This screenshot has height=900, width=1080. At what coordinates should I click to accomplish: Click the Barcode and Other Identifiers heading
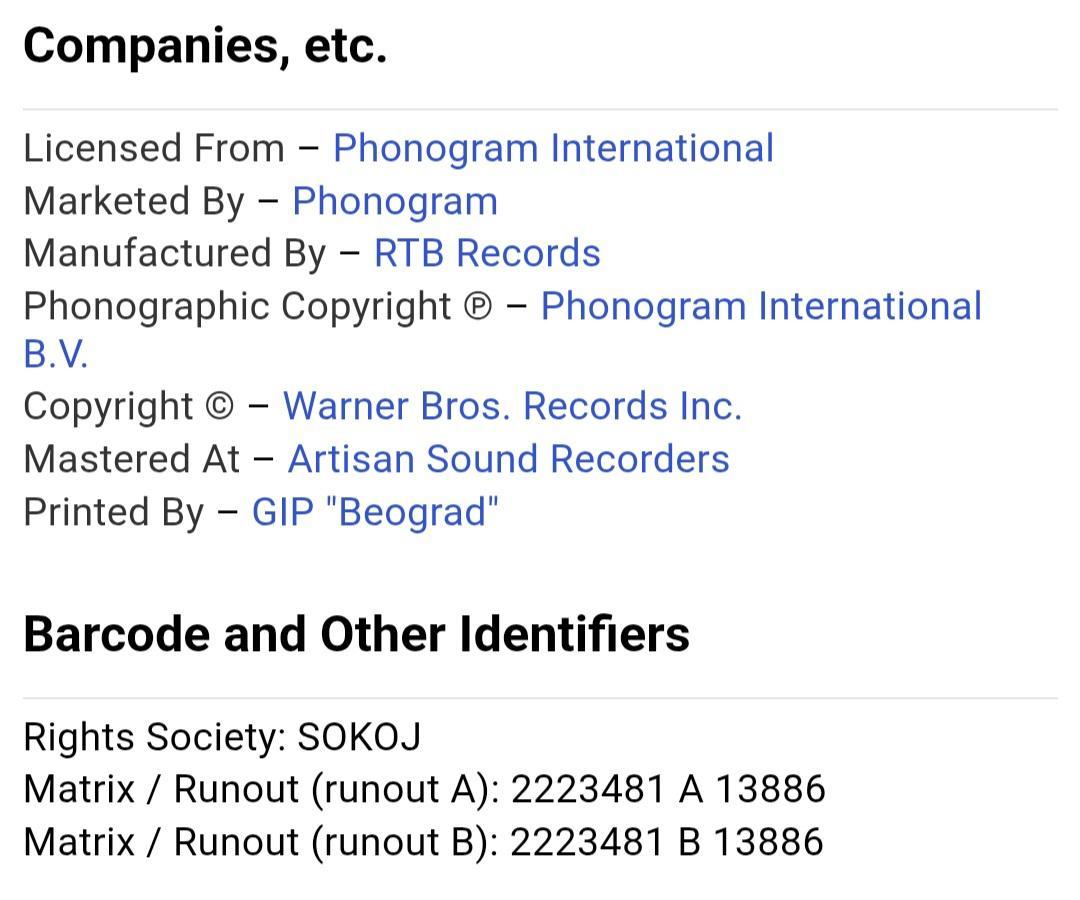(356, 634)
